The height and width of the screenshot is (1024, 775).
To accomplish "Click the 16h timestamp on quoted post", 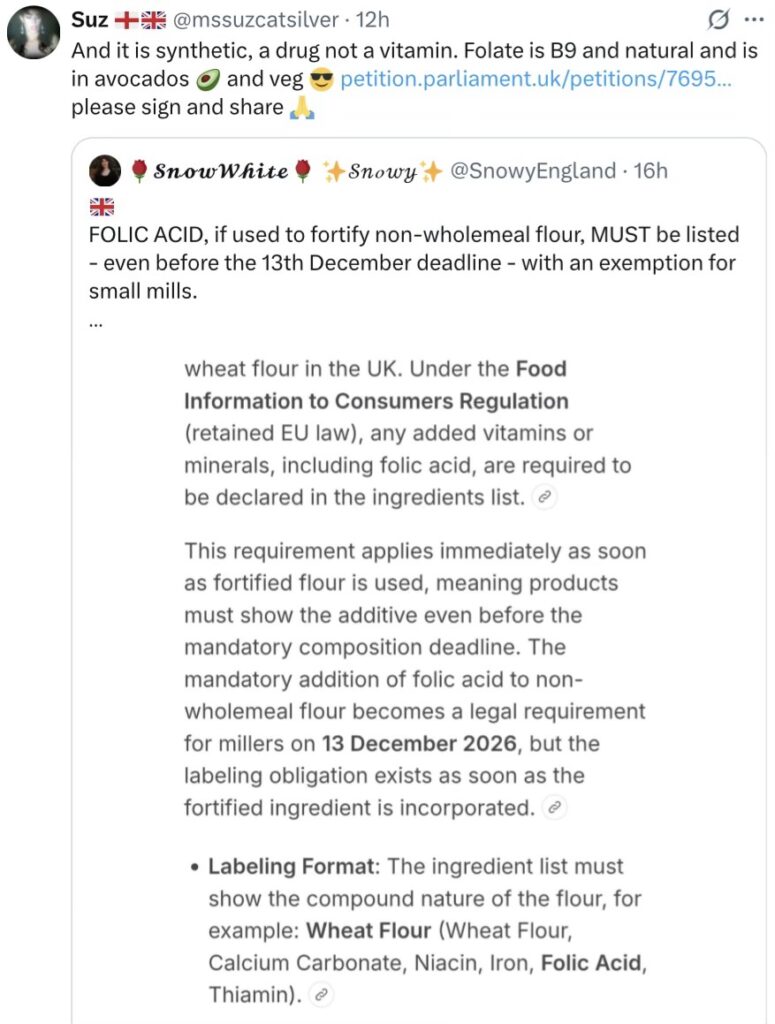I will (650, 170).
